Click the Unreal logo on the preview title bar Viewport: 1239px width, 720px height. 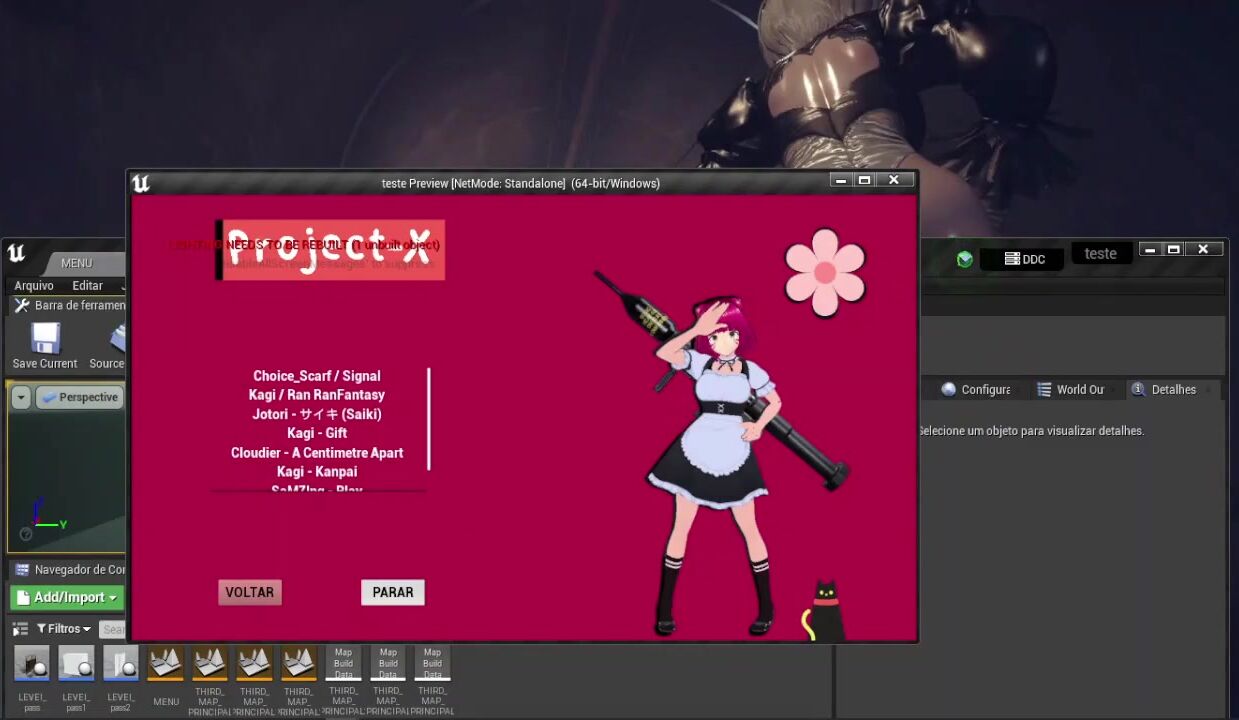(x=141, y=183)
